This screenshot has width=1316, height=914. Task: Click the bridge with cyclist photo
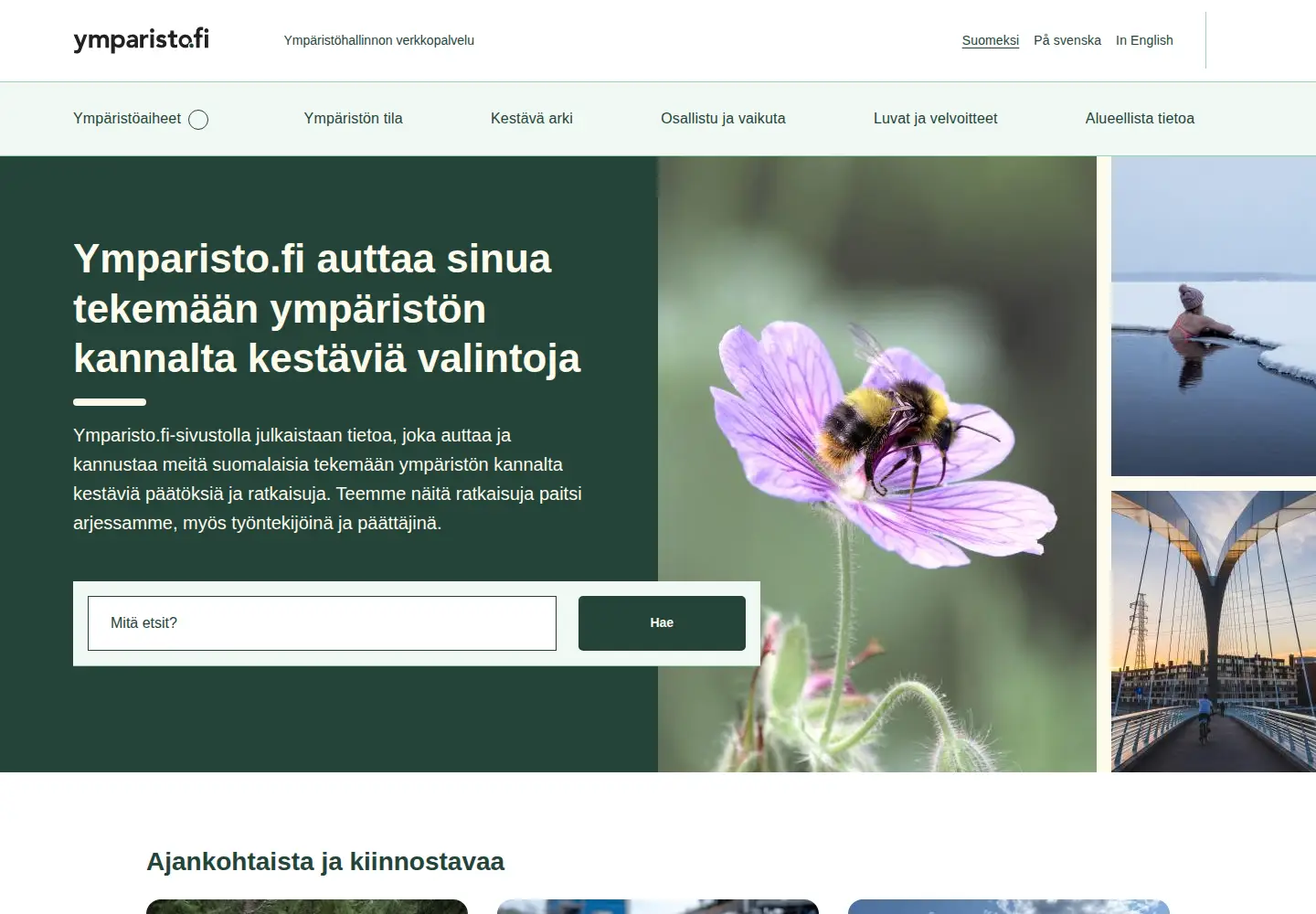pyautogui.click(x=1214, y=632)
